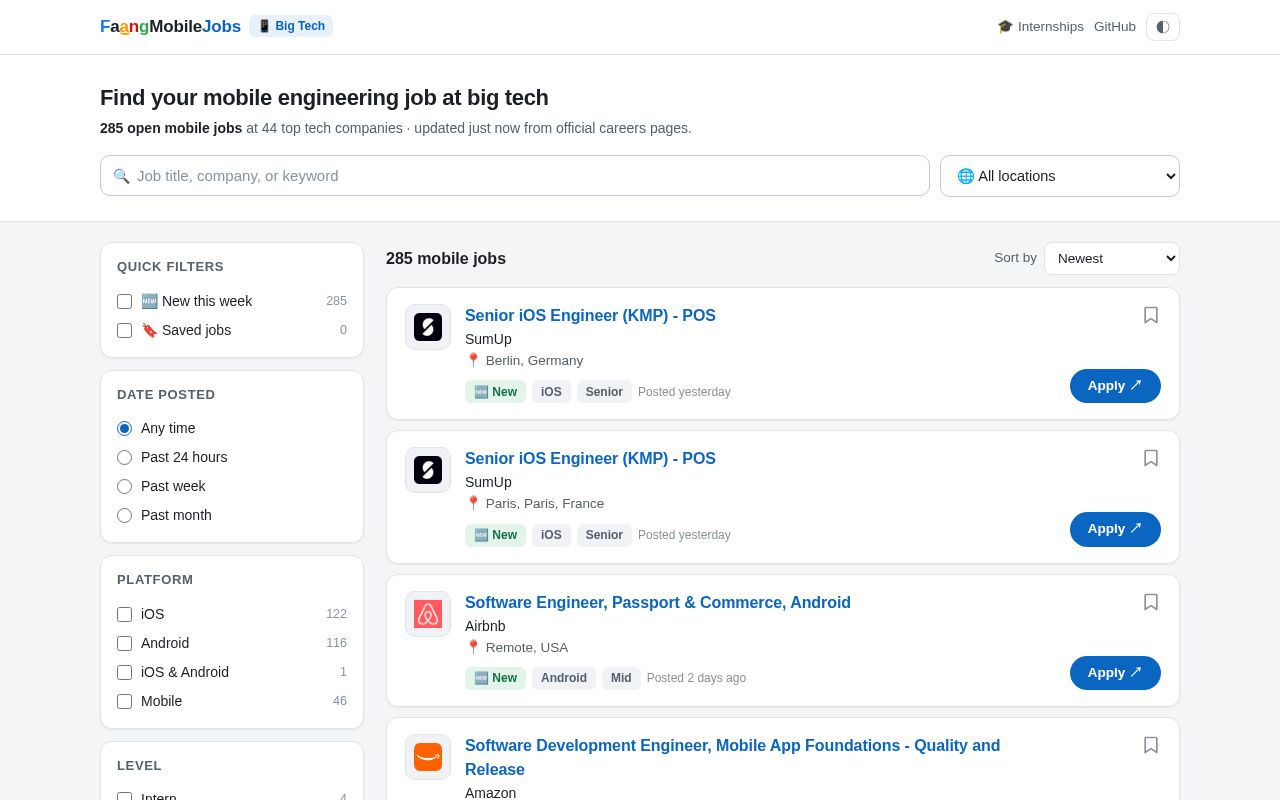Bookmark the Airbnb Passport & Commerce job
Viewport: 1280px width, 800px height.
click(x=1151, y=602)
